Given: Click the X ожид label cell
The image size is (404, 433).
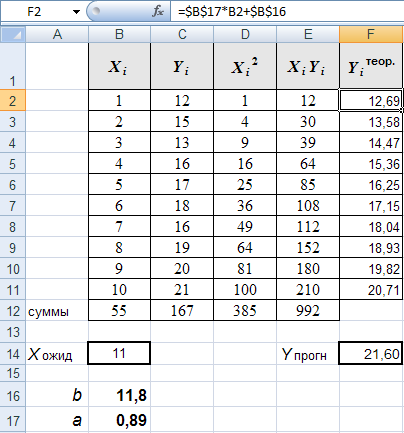Looking at the screenshot, I should 57,353.
